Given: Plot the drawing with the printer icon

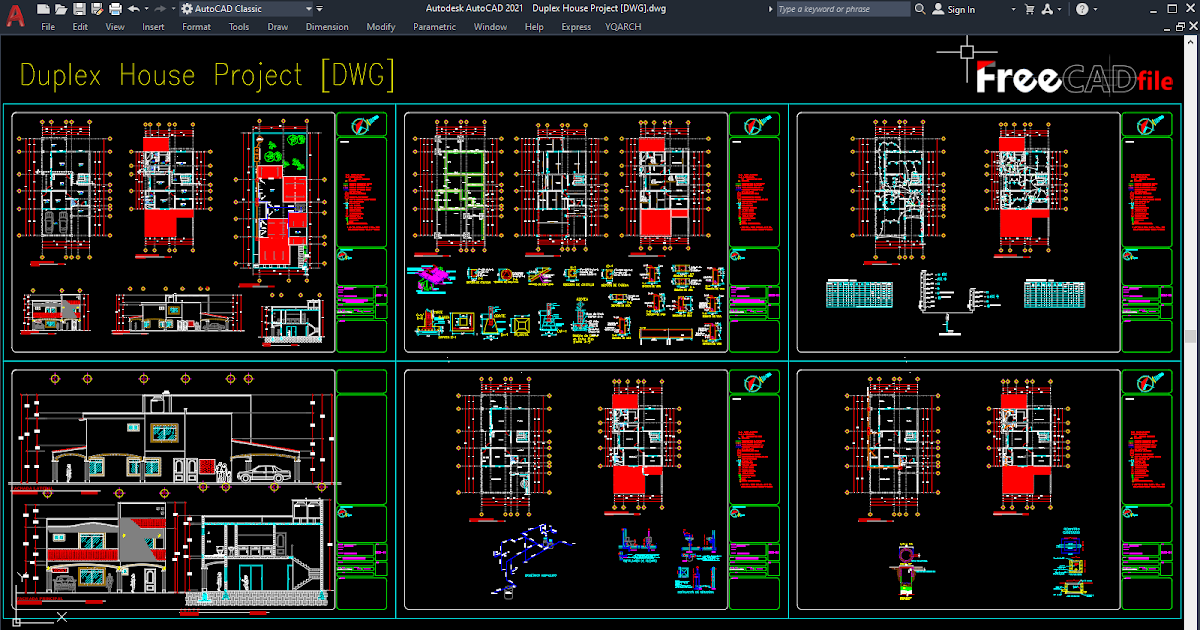Looking at the screenshot, I should point(116,9).
